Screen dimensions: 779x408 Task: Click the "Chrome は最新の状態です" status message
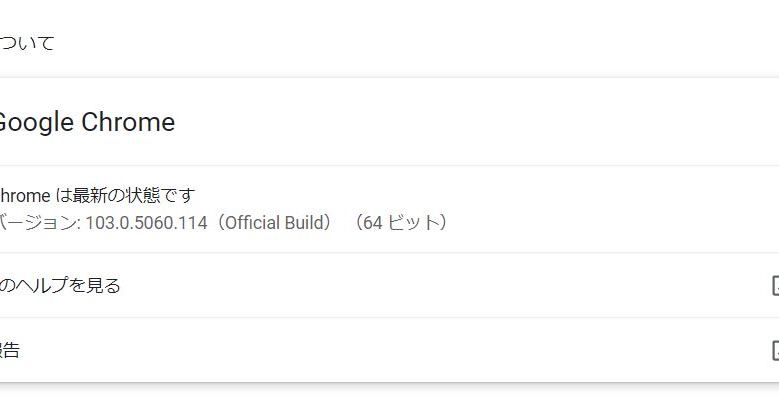[x=97, y=195]
